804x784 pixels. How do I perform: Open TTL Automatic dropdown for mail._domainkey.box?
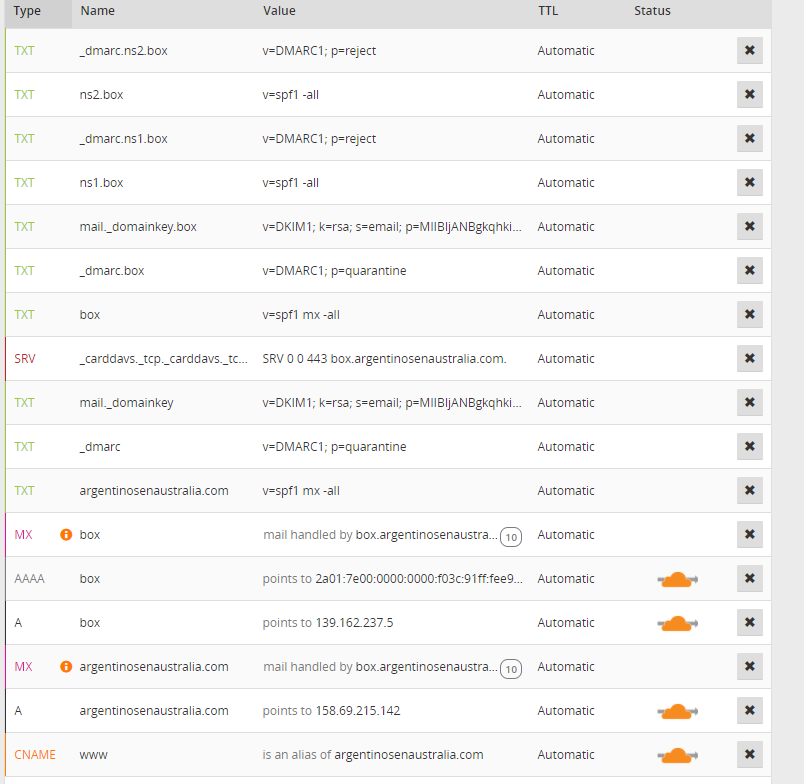[x=566, y=226]
